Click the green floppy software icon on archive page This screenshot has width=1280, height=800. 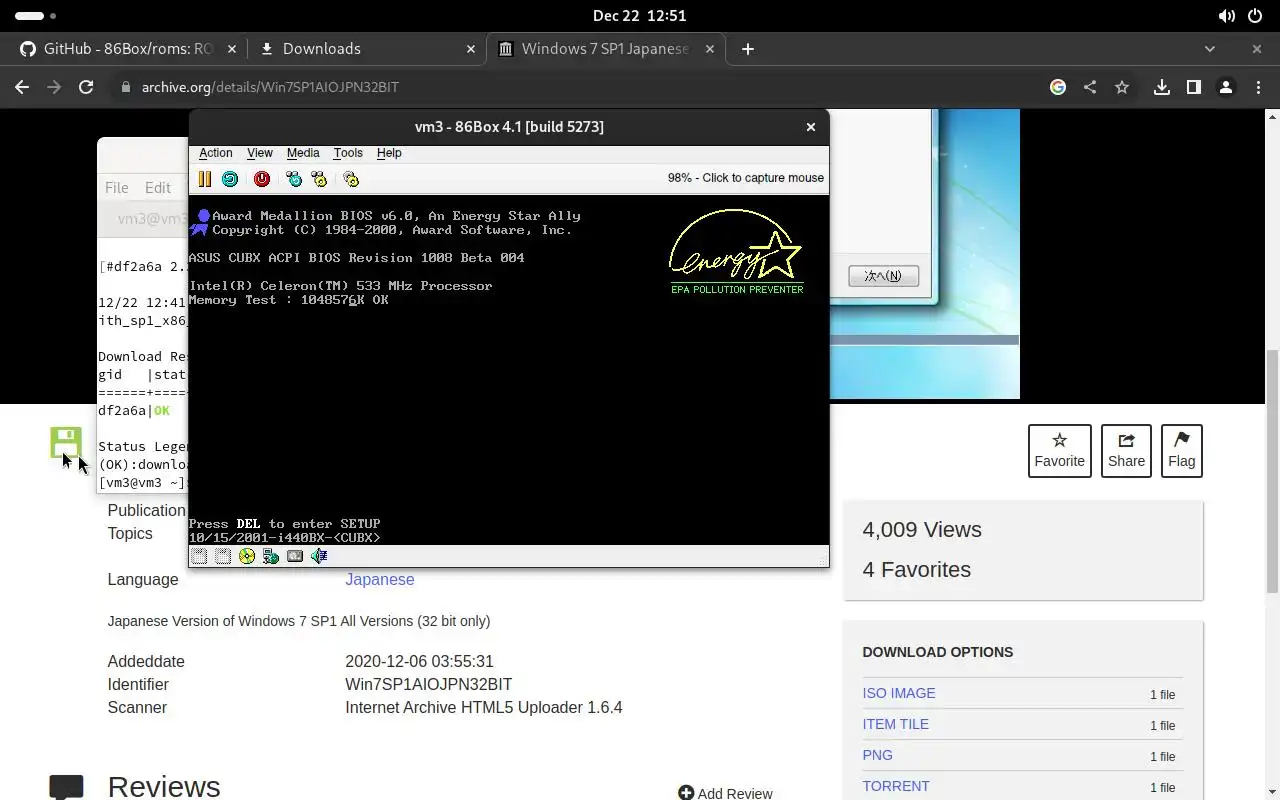66,442
